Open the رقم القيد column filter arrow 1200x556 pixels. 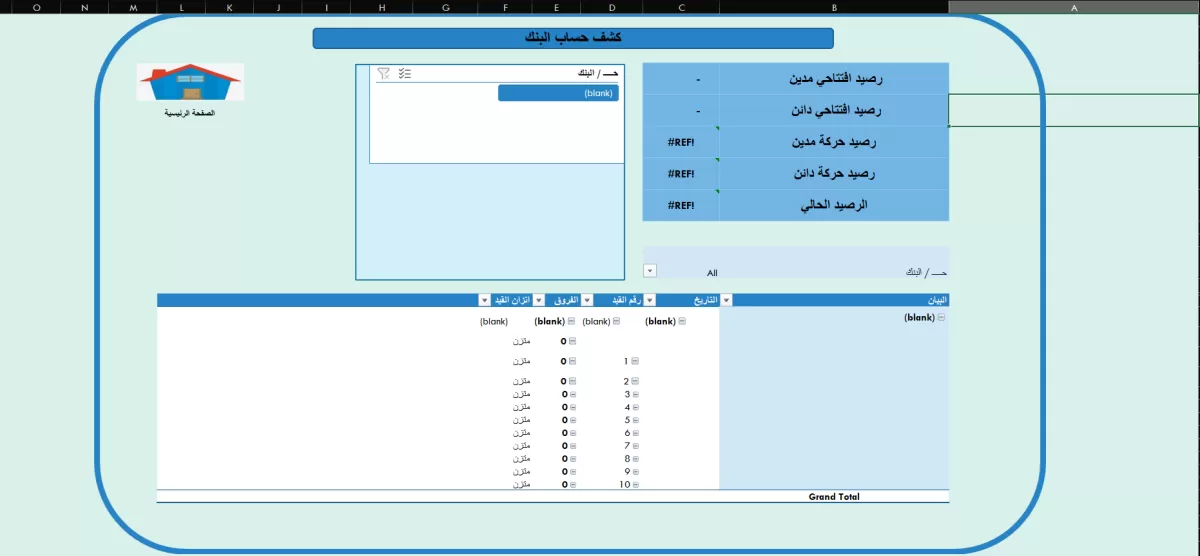[587, 300]
